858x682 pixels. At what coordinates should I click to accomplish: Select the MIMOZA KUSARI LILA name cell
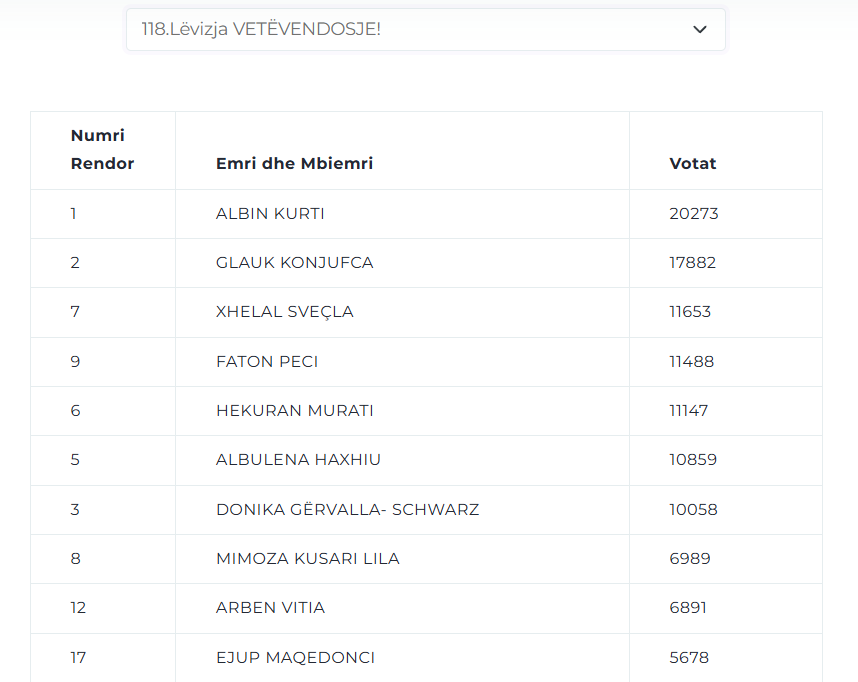[402, 559]
